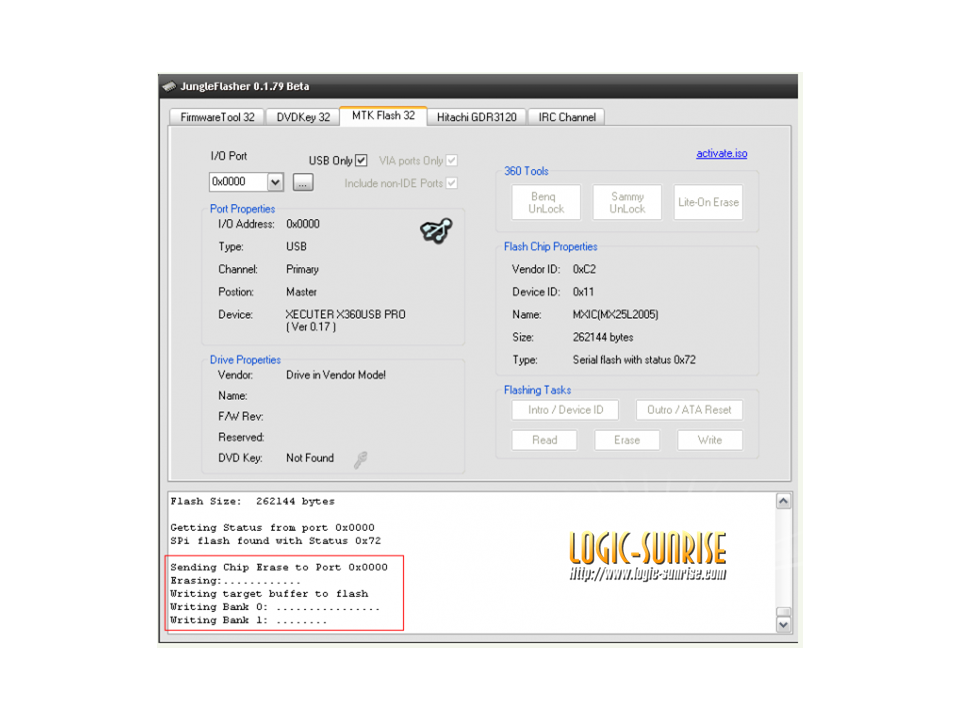Toggle the VIA ports Only checkbox
Image resolution: width=960 pixels, height=720 pixels.
tap(452, 160)
